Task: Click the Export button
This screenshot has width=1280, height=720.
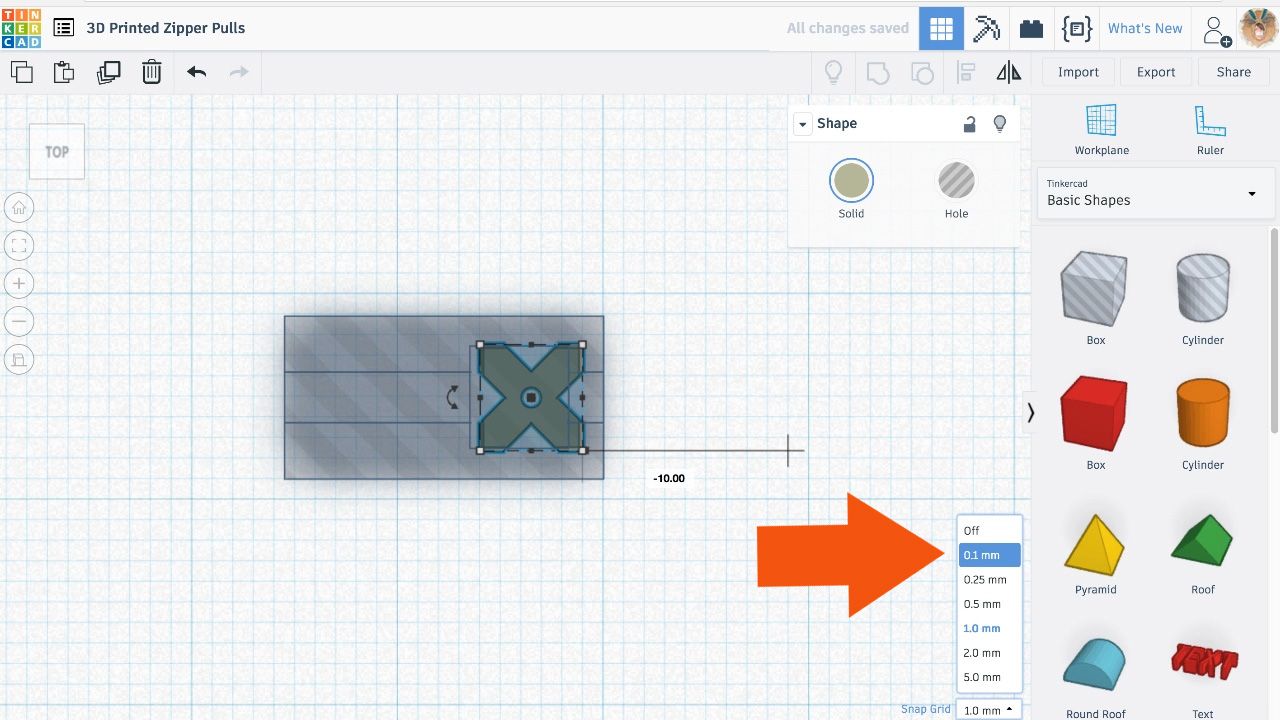Action: coord(1156,71)
